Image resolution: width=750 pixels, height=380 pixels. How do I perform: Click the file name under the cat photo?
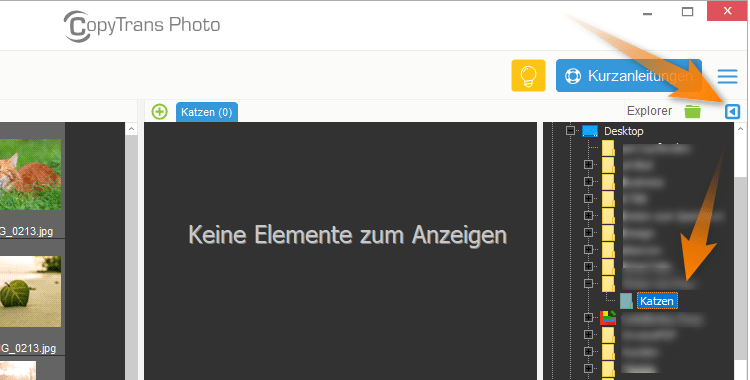27,231
